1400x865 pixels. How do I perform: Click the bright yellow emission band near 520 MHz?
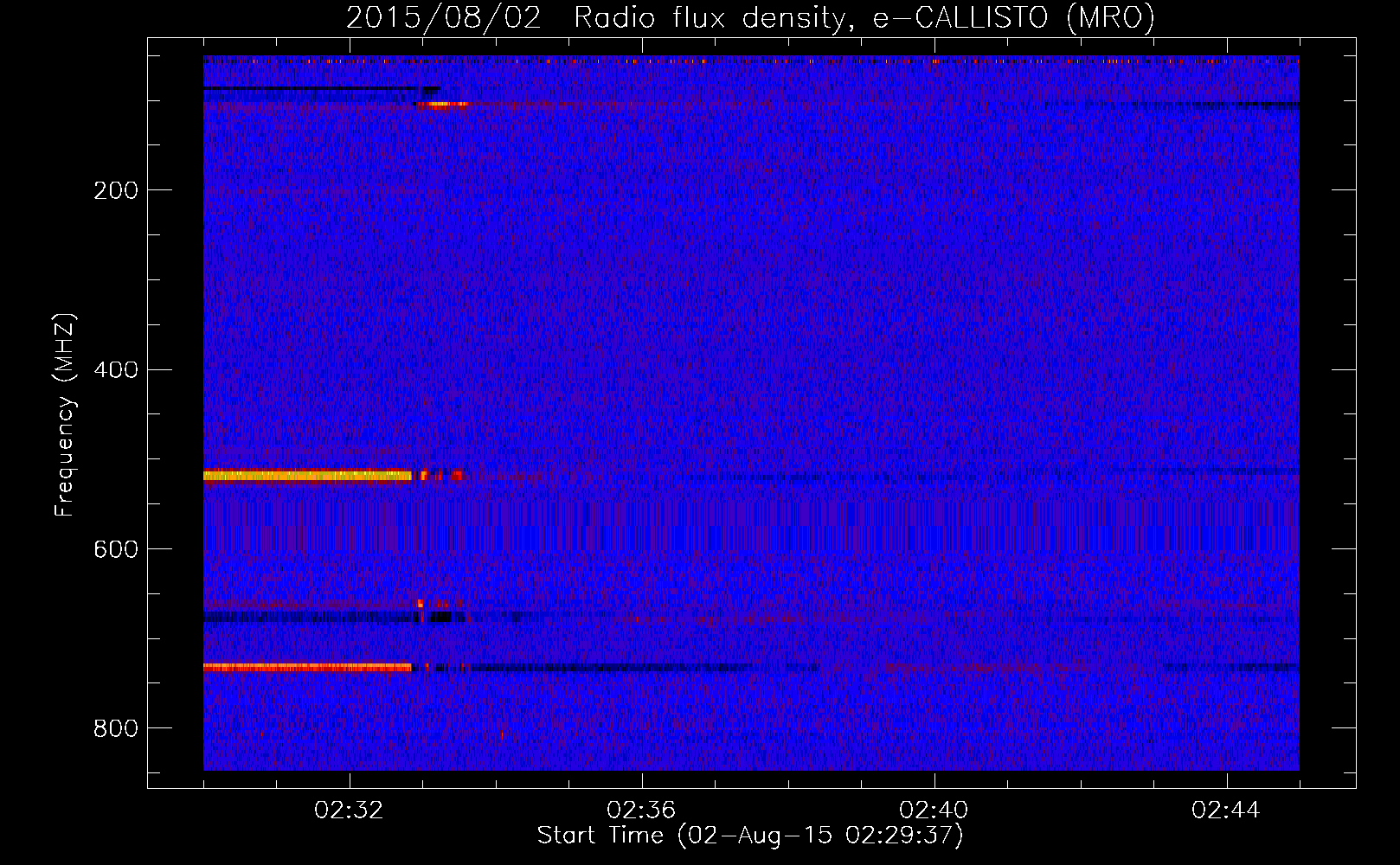click(x=307, y=475)
